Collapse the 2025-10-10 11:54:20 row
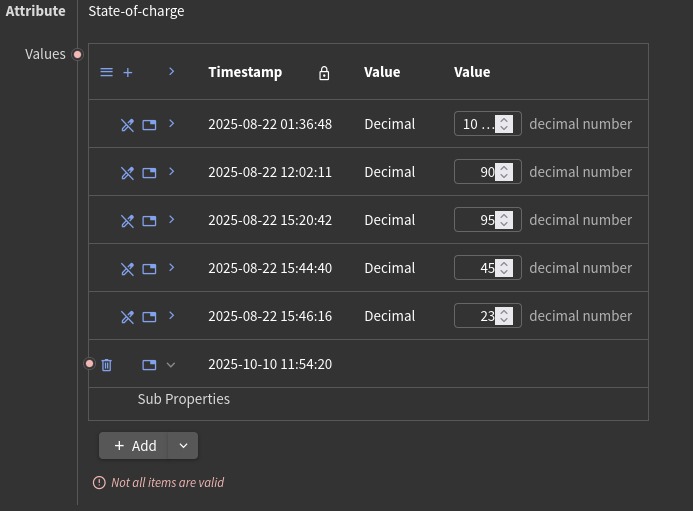 [x=171, y=365]
